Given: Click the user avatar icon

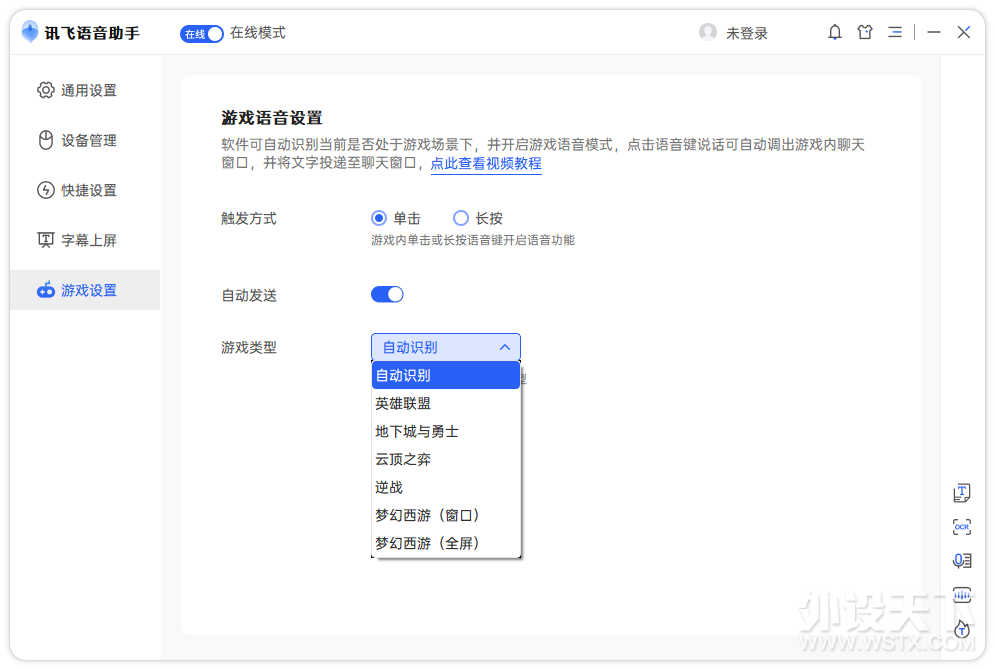Looking at the screenshot, I should [x=707, y=32].
